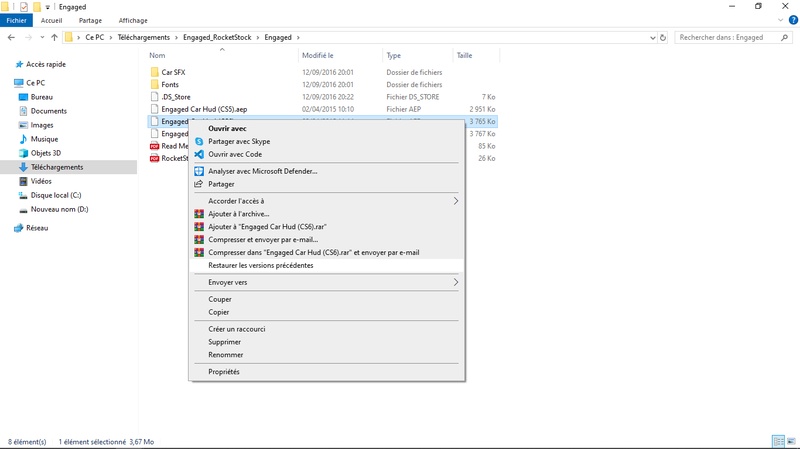Click the refresh icon beside the address bar
This screenshot has height=449, width=800.
tap(662, 37)
